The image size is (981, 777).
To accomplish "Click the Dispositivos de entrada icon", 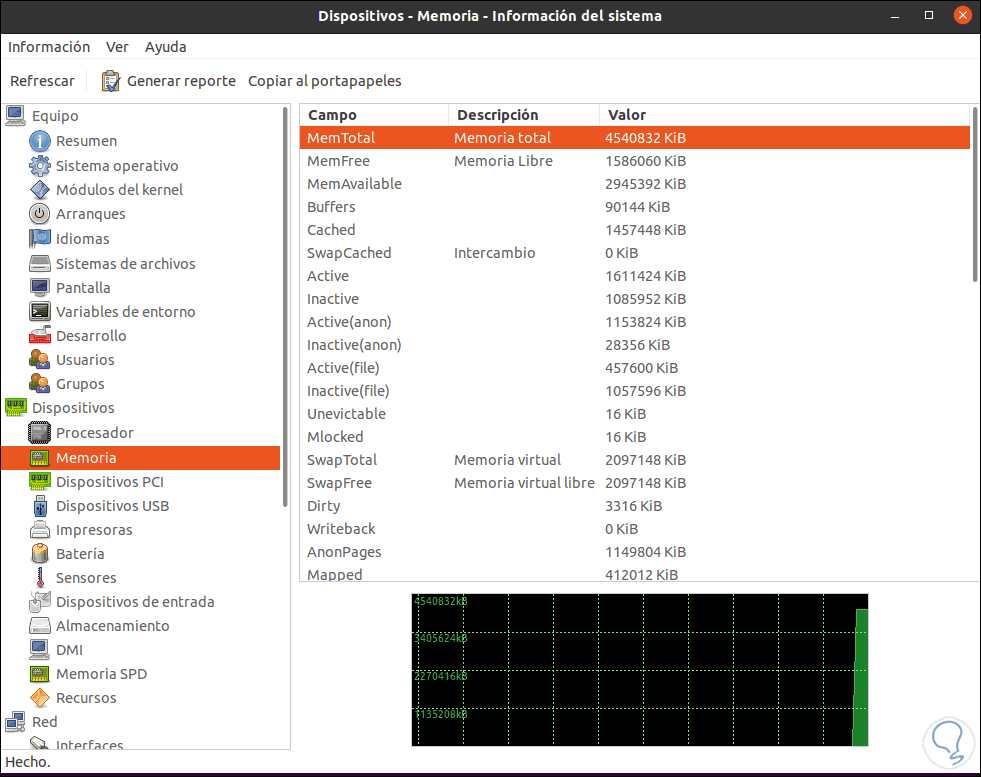I will 40,602.
